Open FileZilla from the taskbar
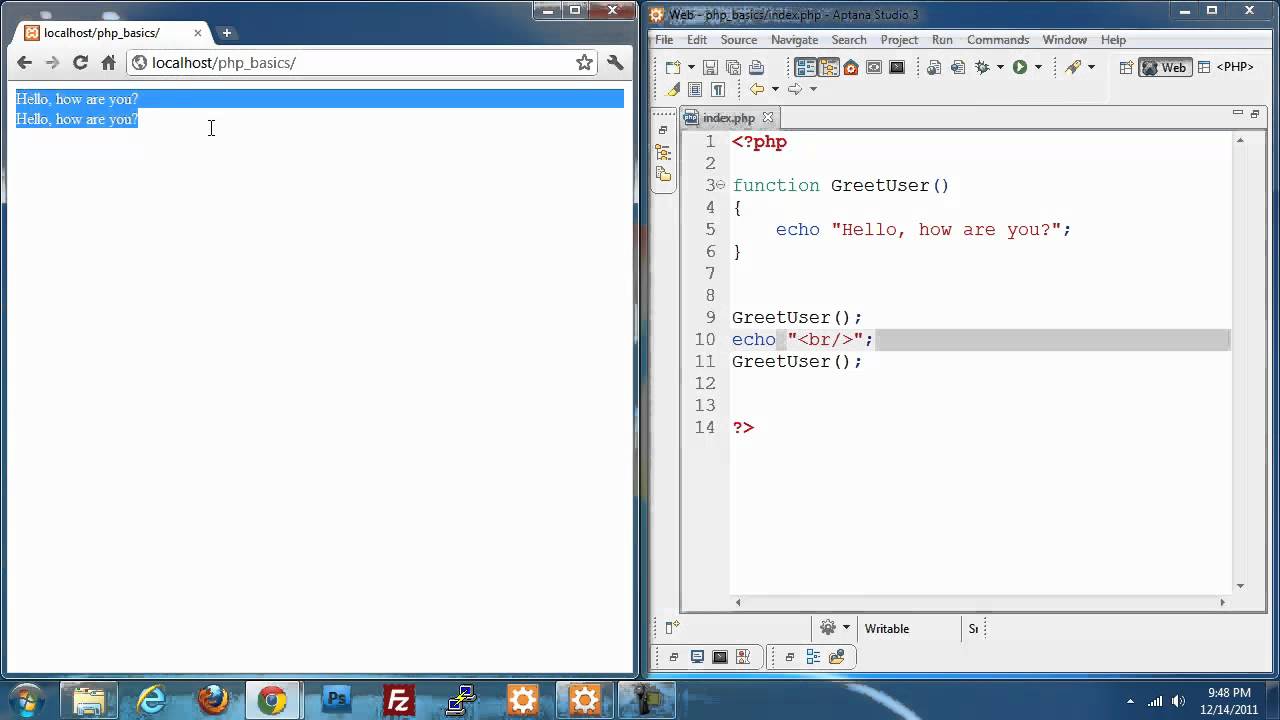 coord(398,699)
